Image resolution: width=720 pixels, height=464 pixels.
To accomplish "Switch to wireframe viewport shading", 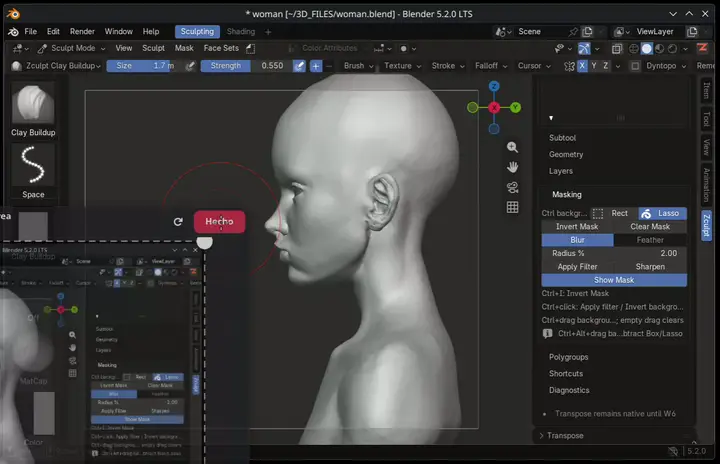I will coord(634,49).
